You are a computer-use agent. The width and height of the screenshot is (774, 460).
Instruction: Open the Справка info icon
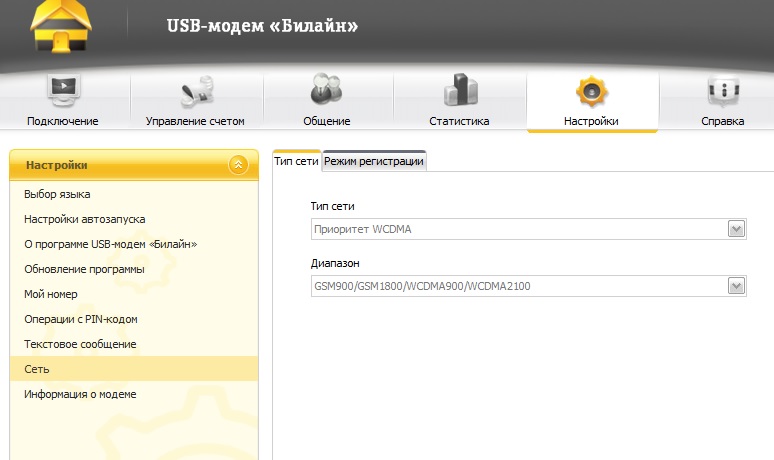point(724,90)
